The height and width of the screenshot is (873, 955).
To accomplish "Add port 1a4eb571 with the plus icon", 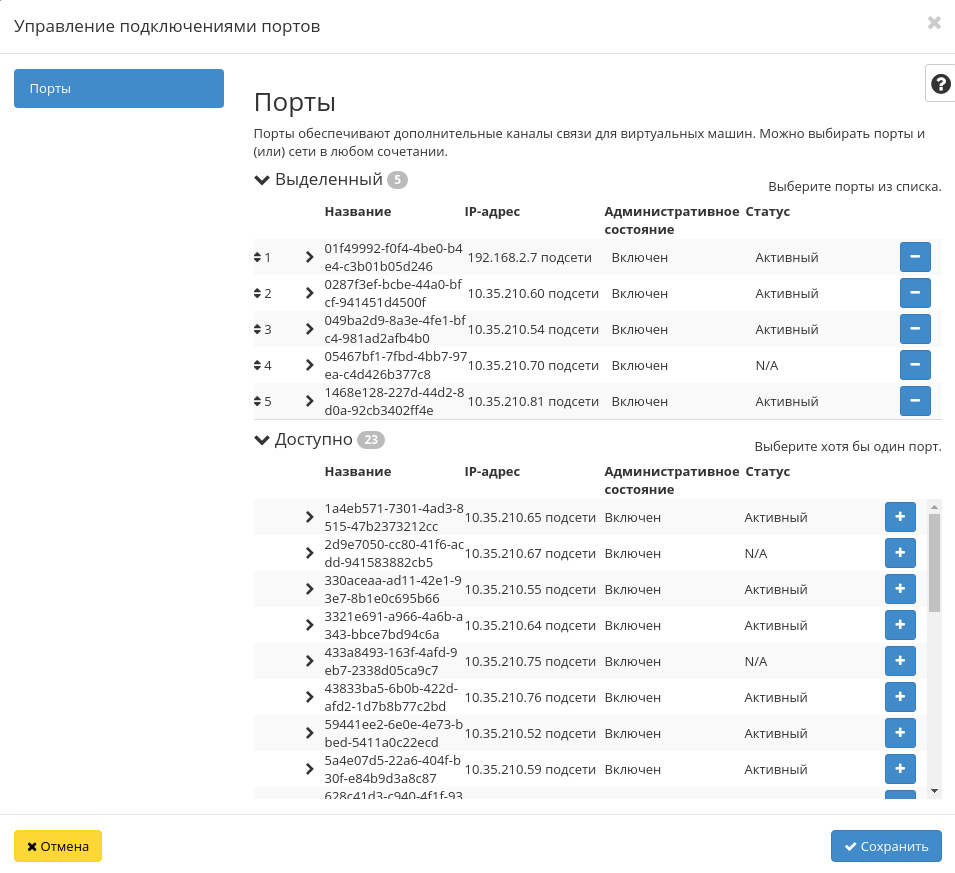I will (899, 517).
